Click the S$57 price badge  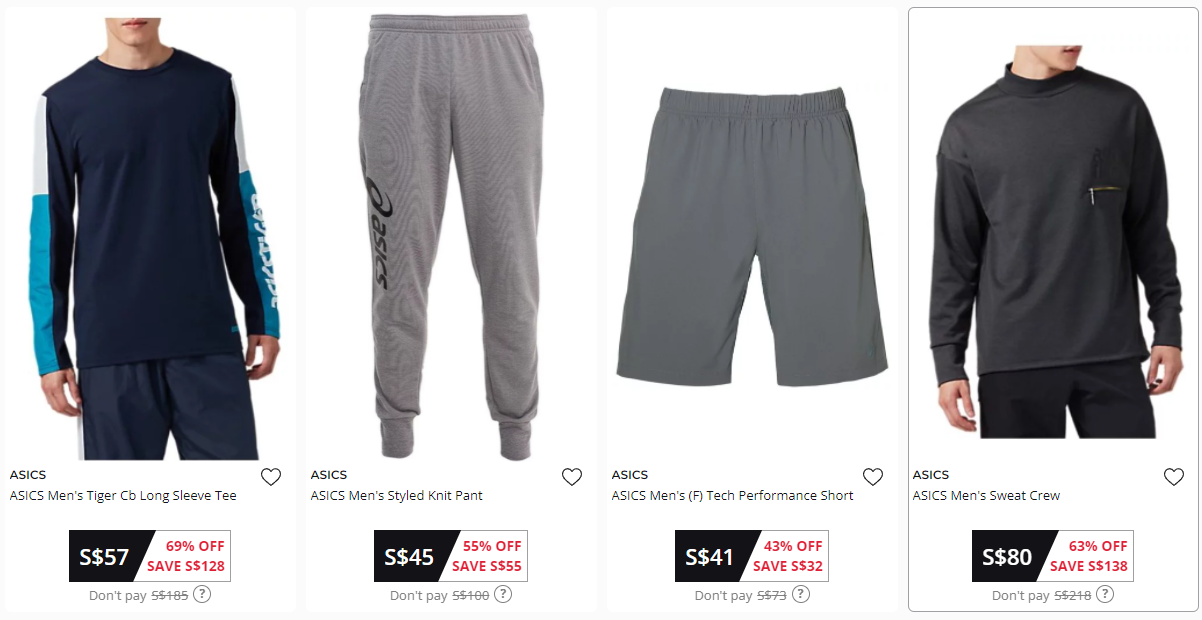click(x=150, y=556)
